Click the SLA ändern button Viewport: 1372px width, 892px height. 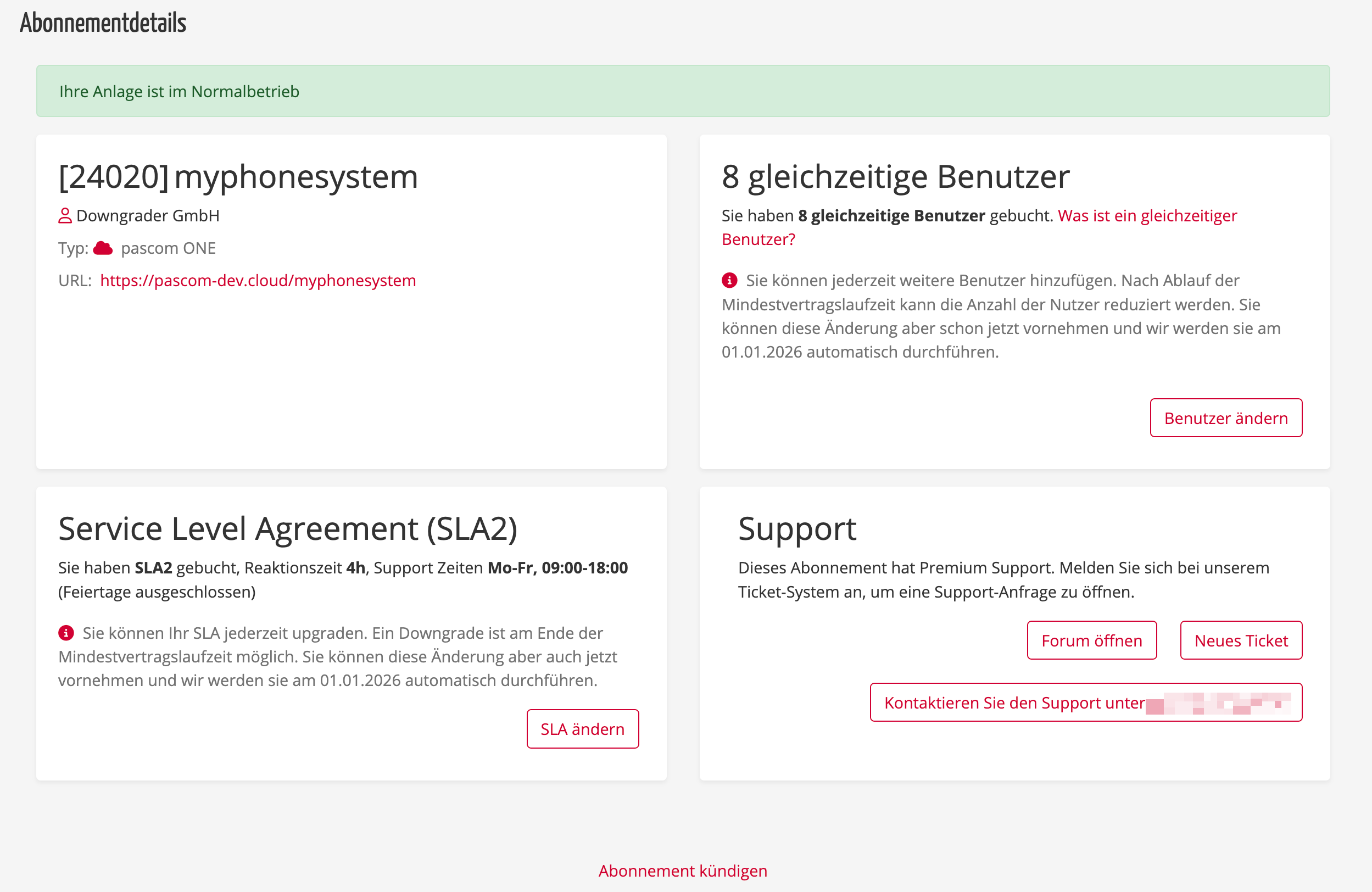coord(582,729)
